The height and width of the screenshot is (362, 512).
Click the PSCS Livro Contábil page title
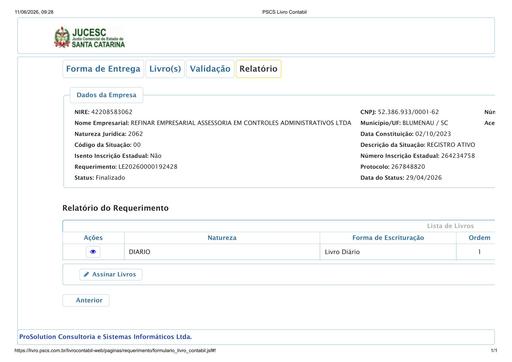tap(284, 12)
